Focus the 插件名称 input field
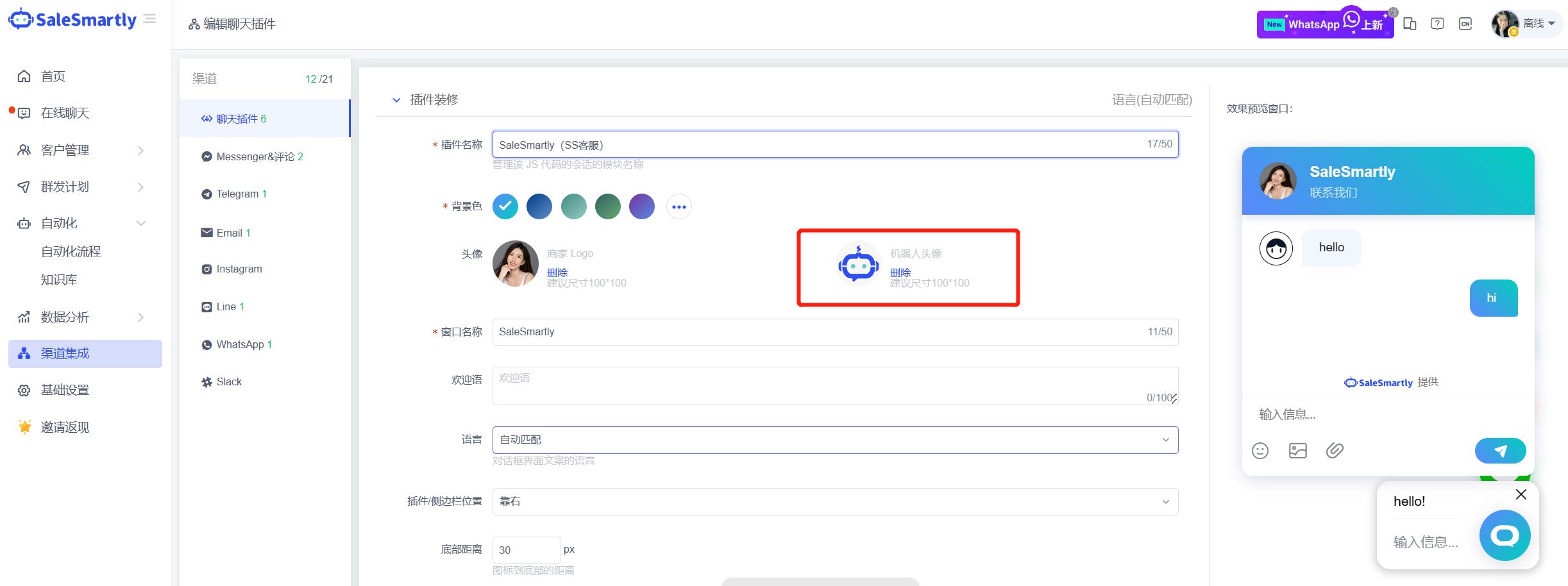1568x586 pixels. click(x=835, y=144)
